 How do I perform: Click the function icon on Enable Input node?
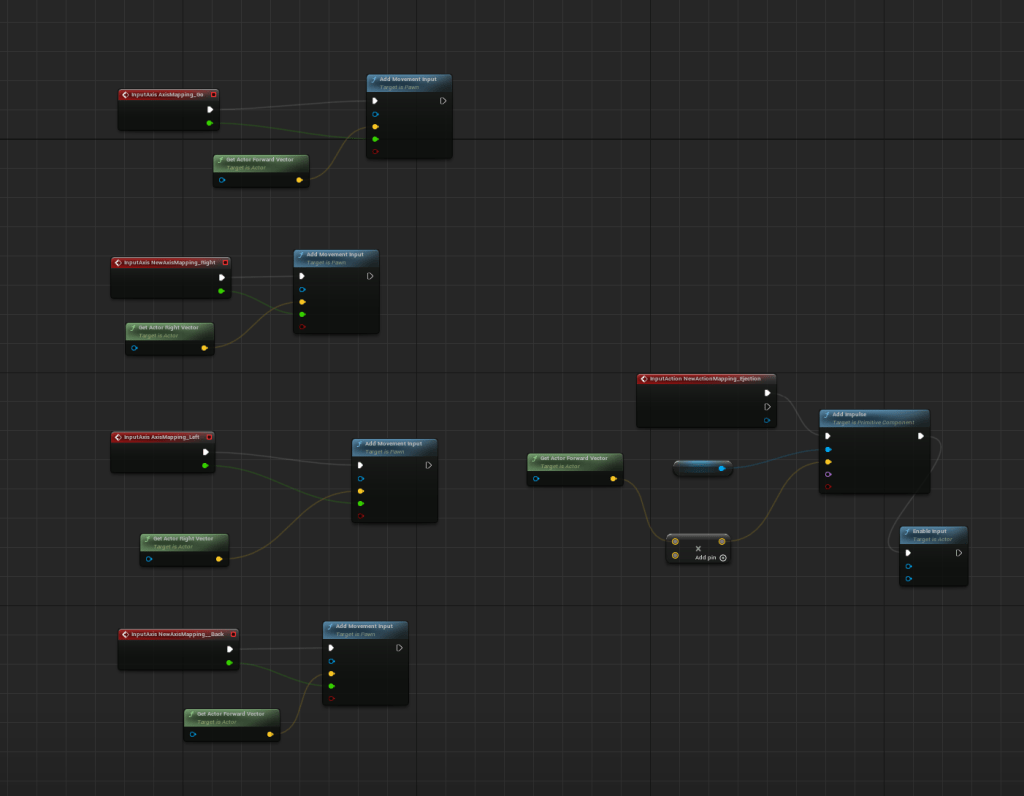point(906,531)
